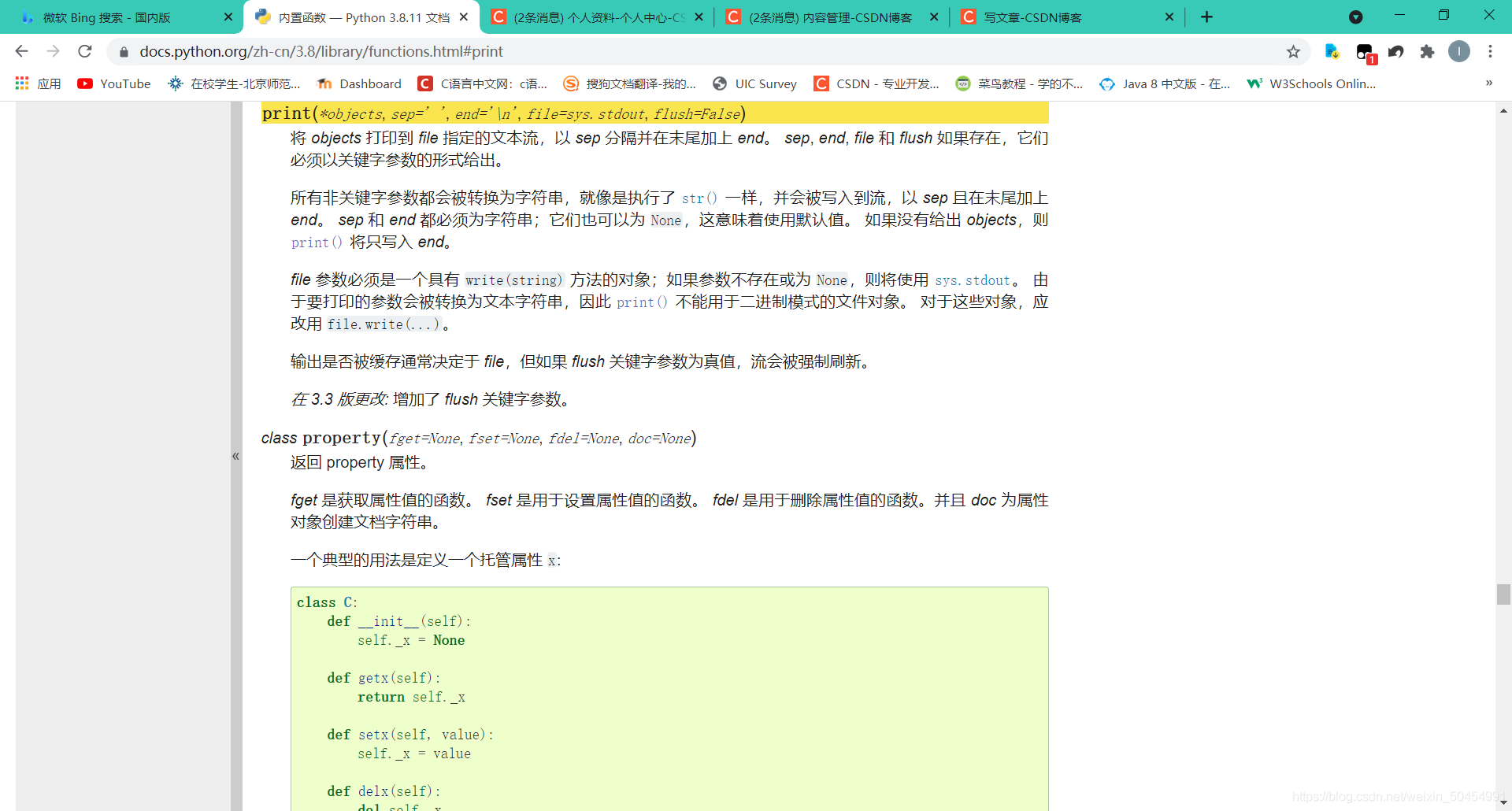Open the YouTube bookmark
This screenshot has height=811, width=1512.
(114, 83)
